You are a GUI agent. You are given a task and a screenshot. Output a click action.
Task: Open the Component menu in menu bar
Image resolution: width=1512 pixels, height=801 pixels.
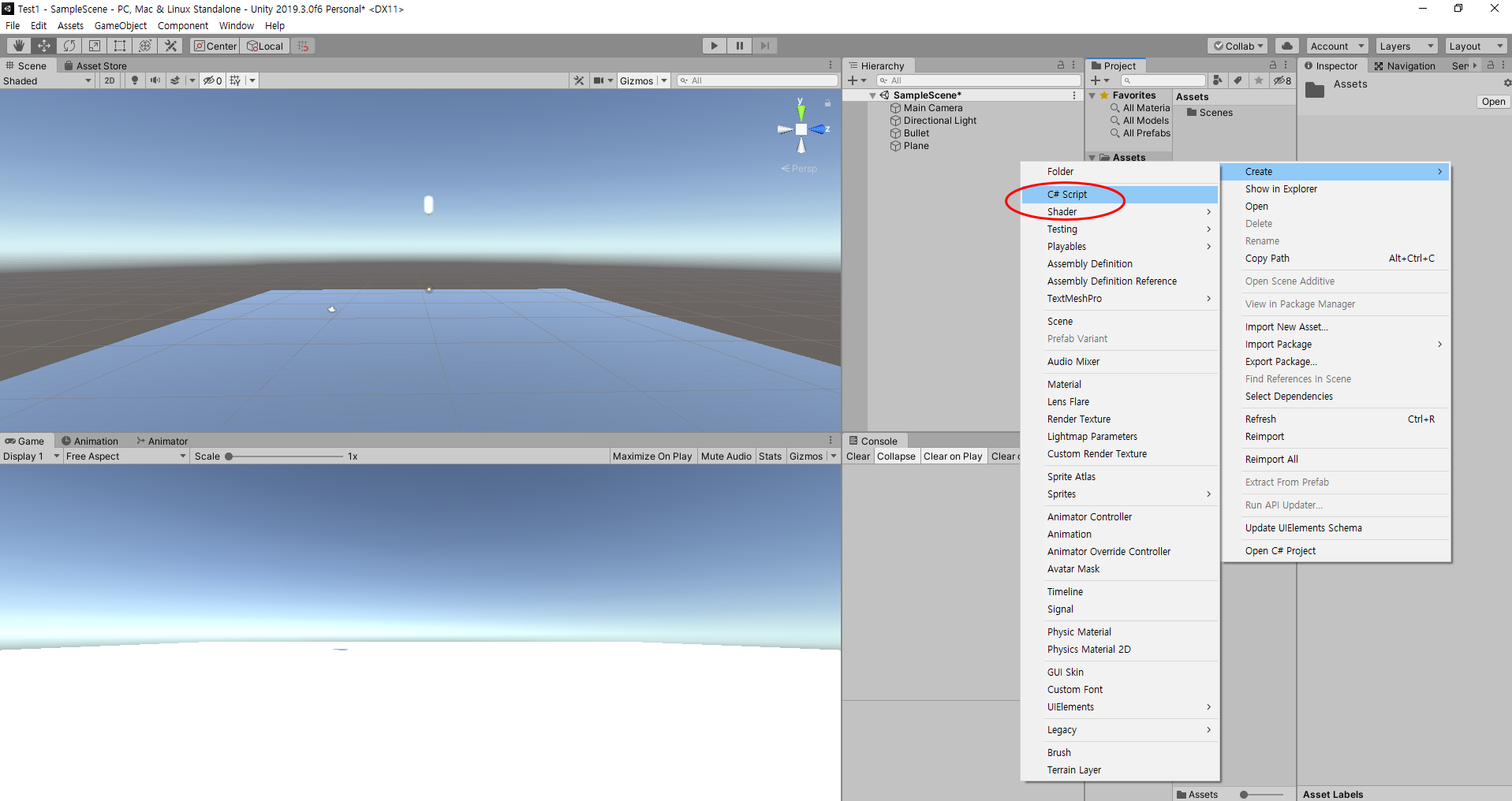(x=183, y=25)
